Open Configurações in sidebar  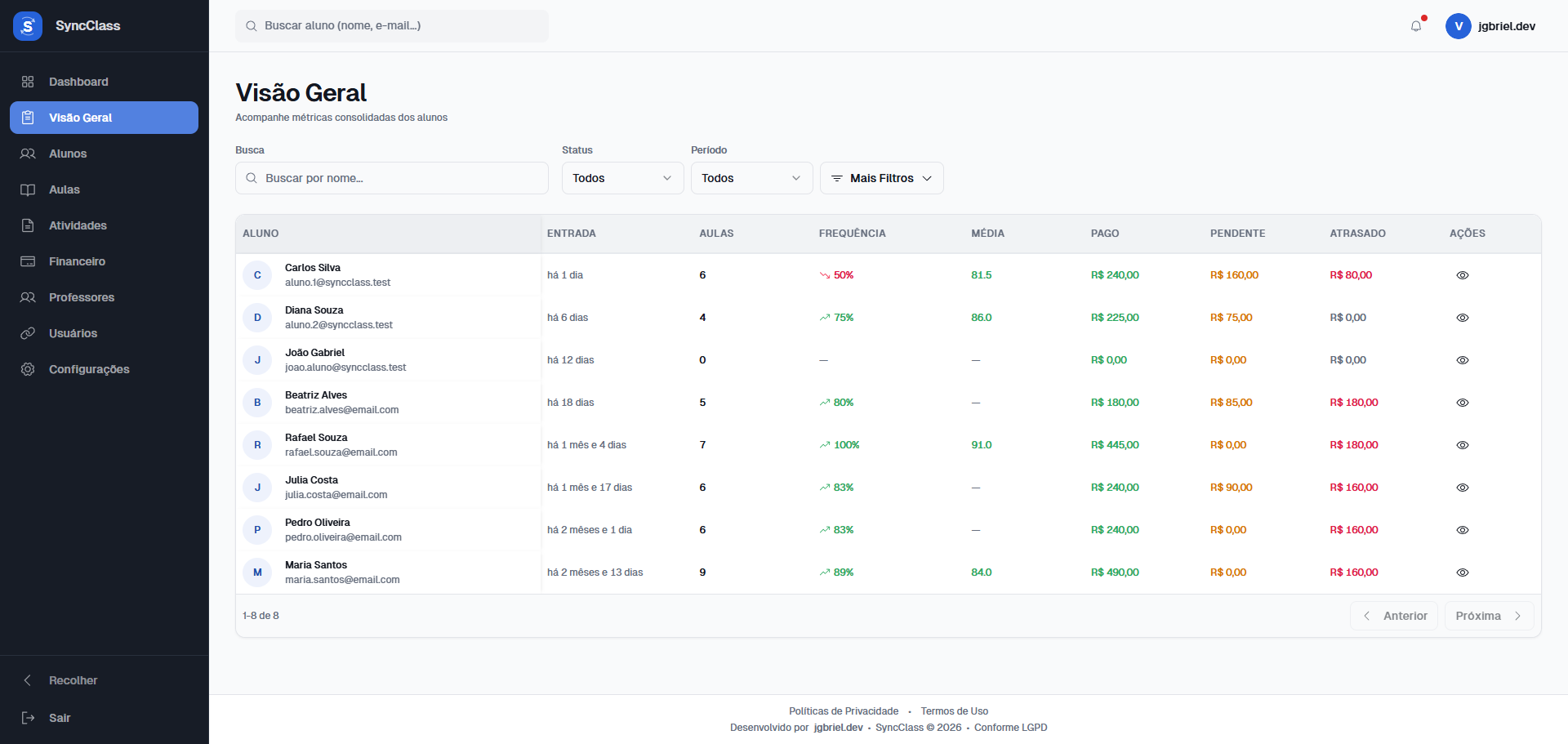point(104,369)
